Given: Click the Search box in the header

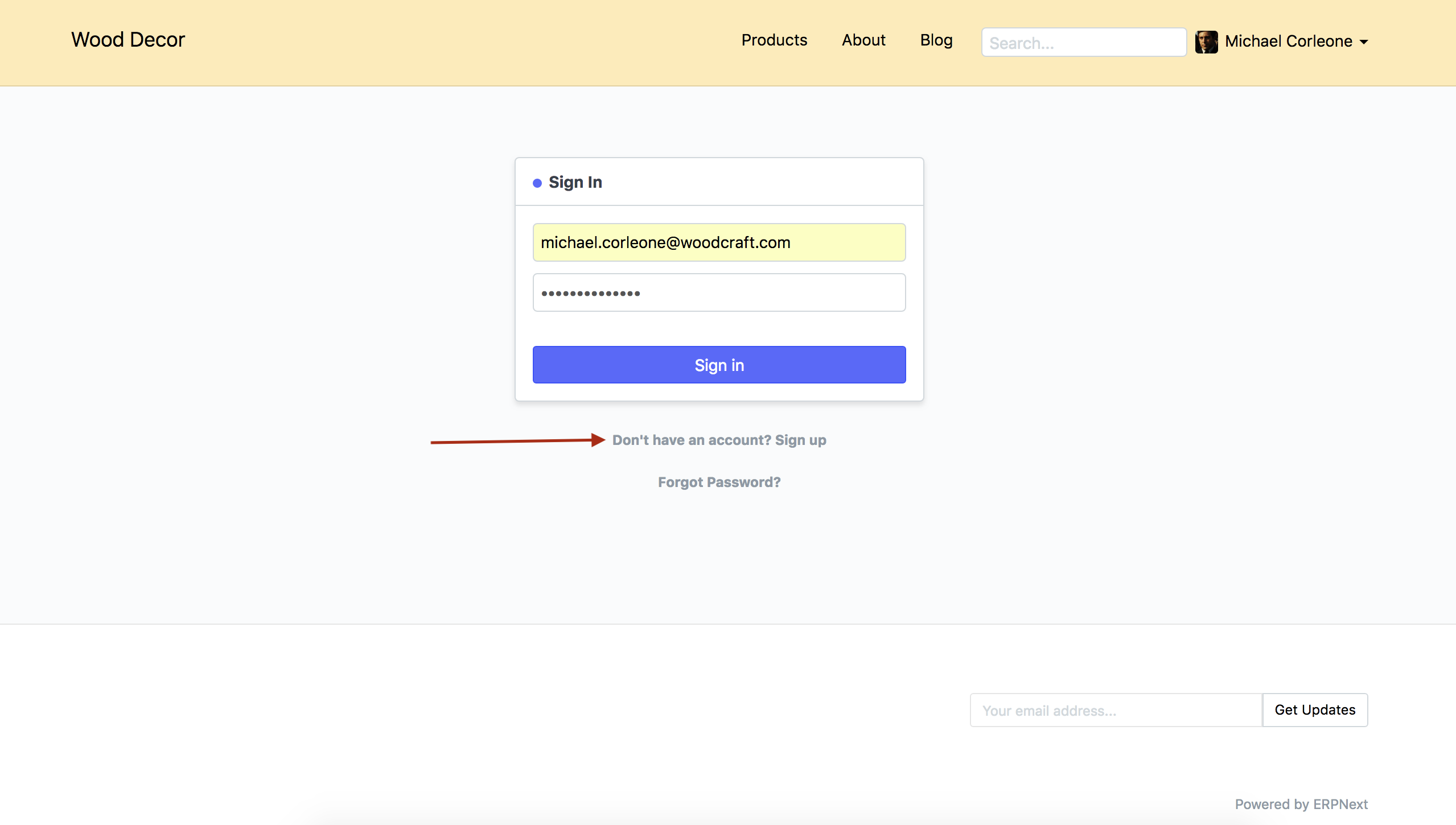Looking at the screenshot, I should (1083, 42).
